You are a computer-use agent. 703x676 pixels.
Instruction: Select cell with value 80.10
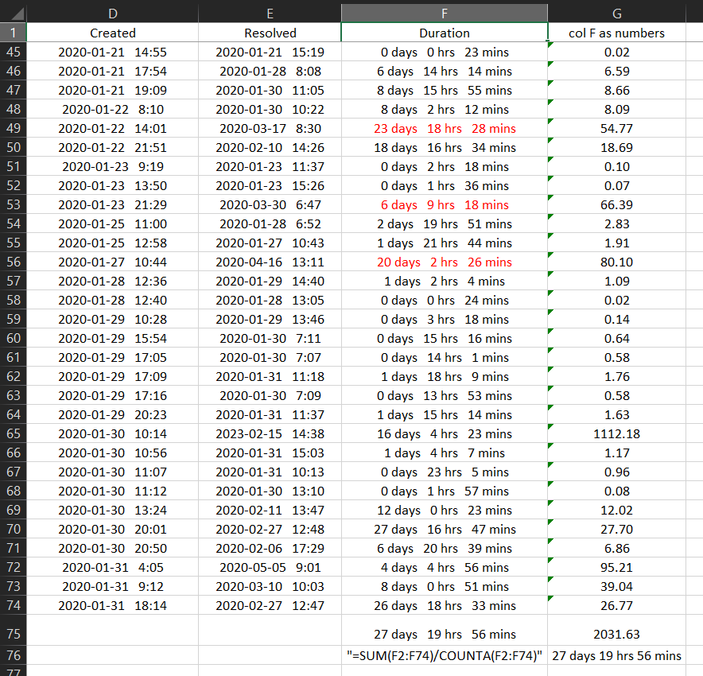tap(616, 262)
